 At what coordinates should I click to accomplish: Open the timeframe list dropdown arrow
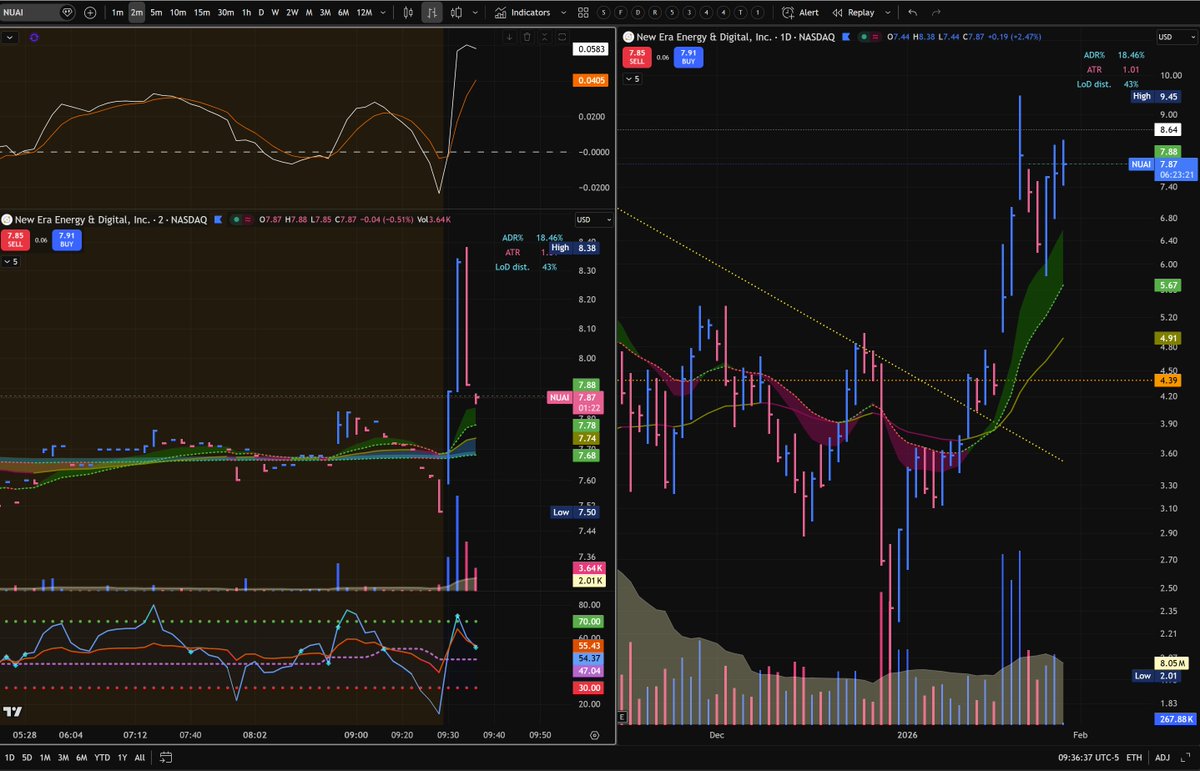point(385,13)
